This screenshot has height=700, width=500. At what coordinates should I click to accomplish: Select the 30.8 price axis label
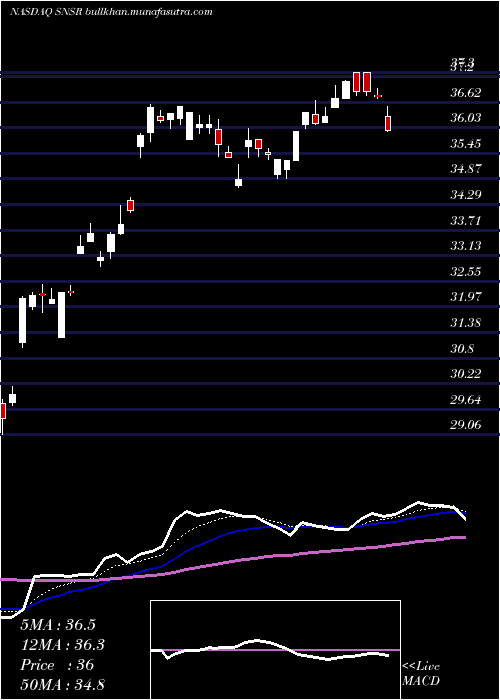point(461,349)
